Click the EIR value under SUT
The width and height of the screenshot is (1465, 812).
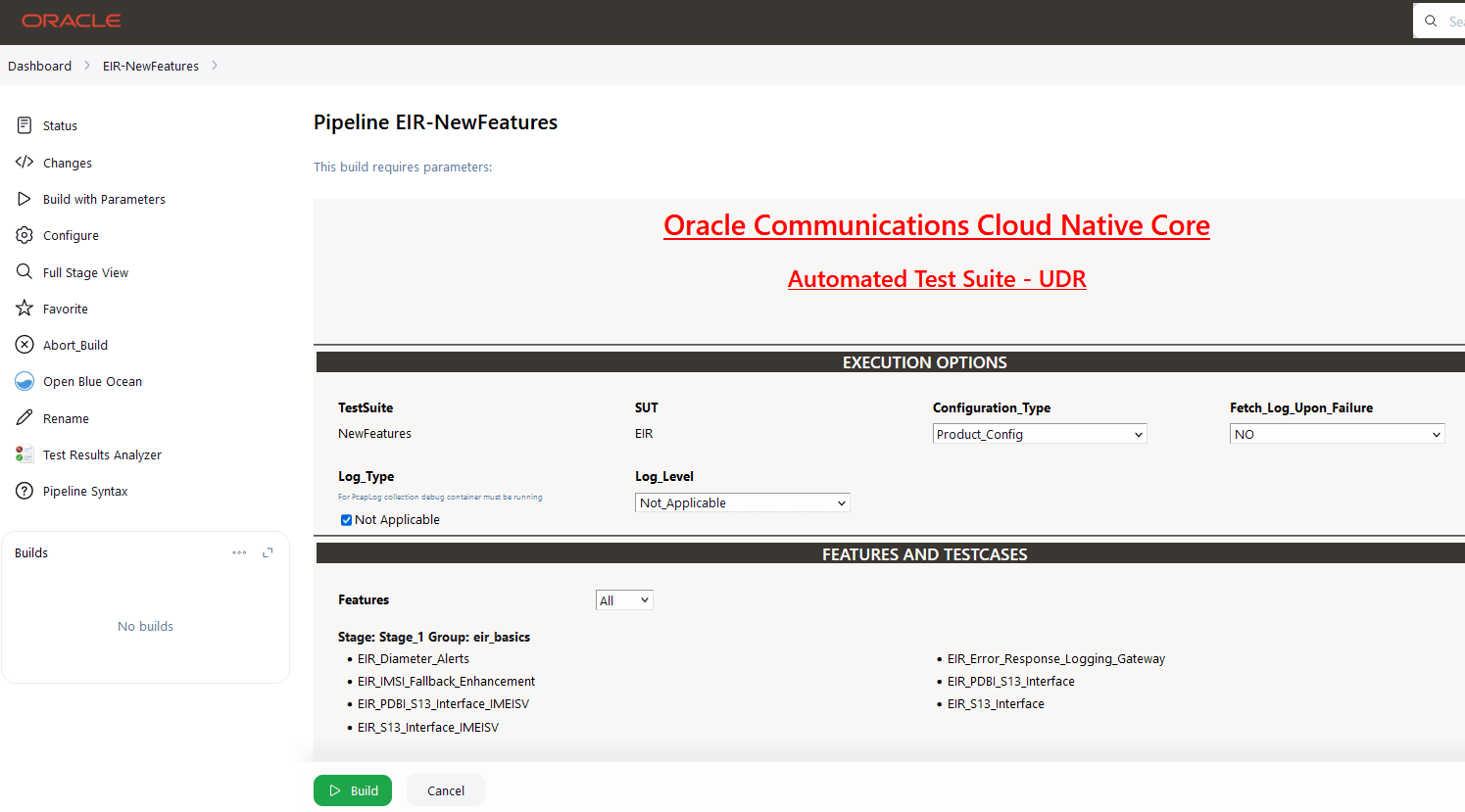(644, 434)
